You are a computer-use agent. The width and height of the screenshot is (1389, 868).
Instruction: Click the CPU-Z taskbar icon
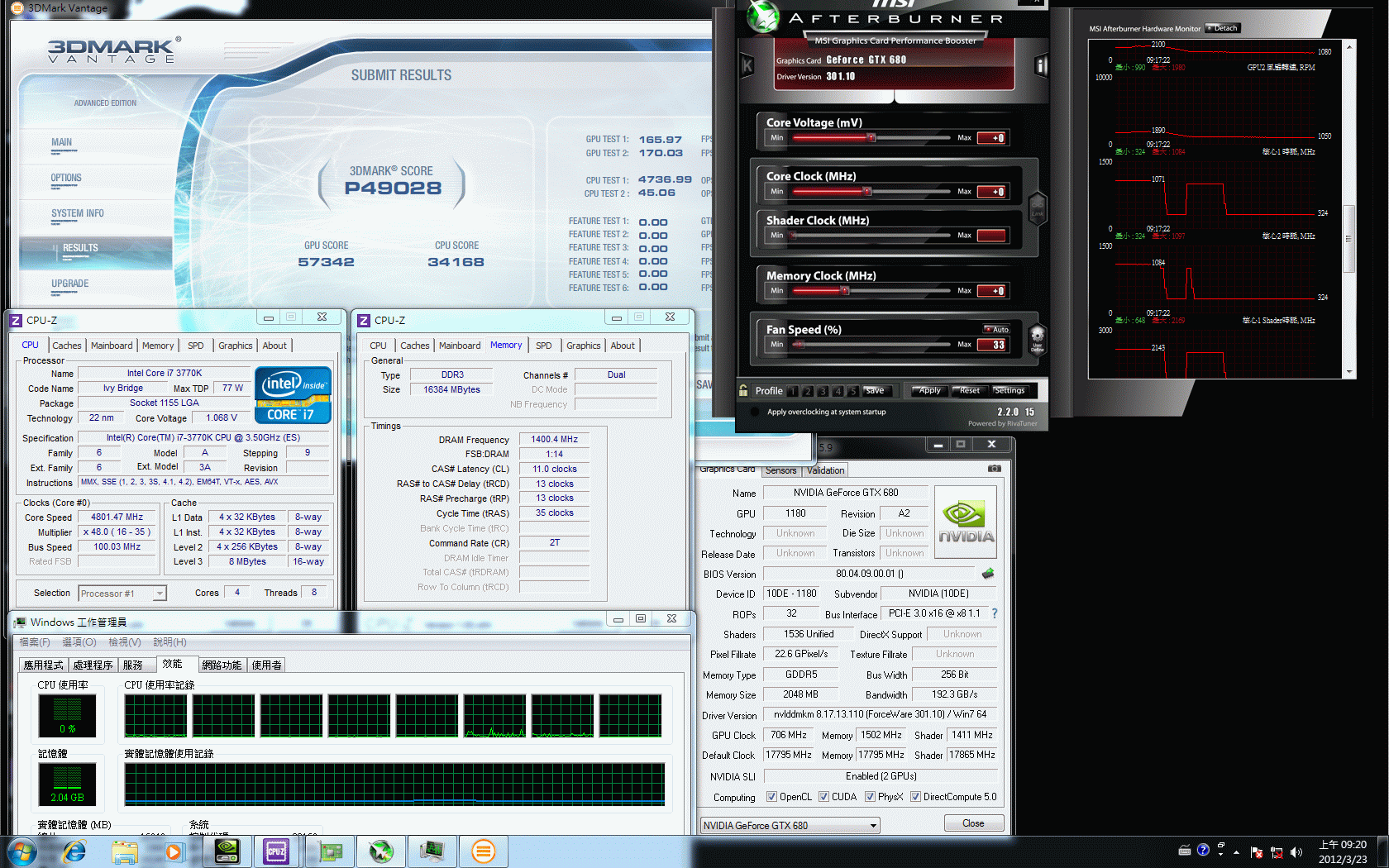coord(276,851)
